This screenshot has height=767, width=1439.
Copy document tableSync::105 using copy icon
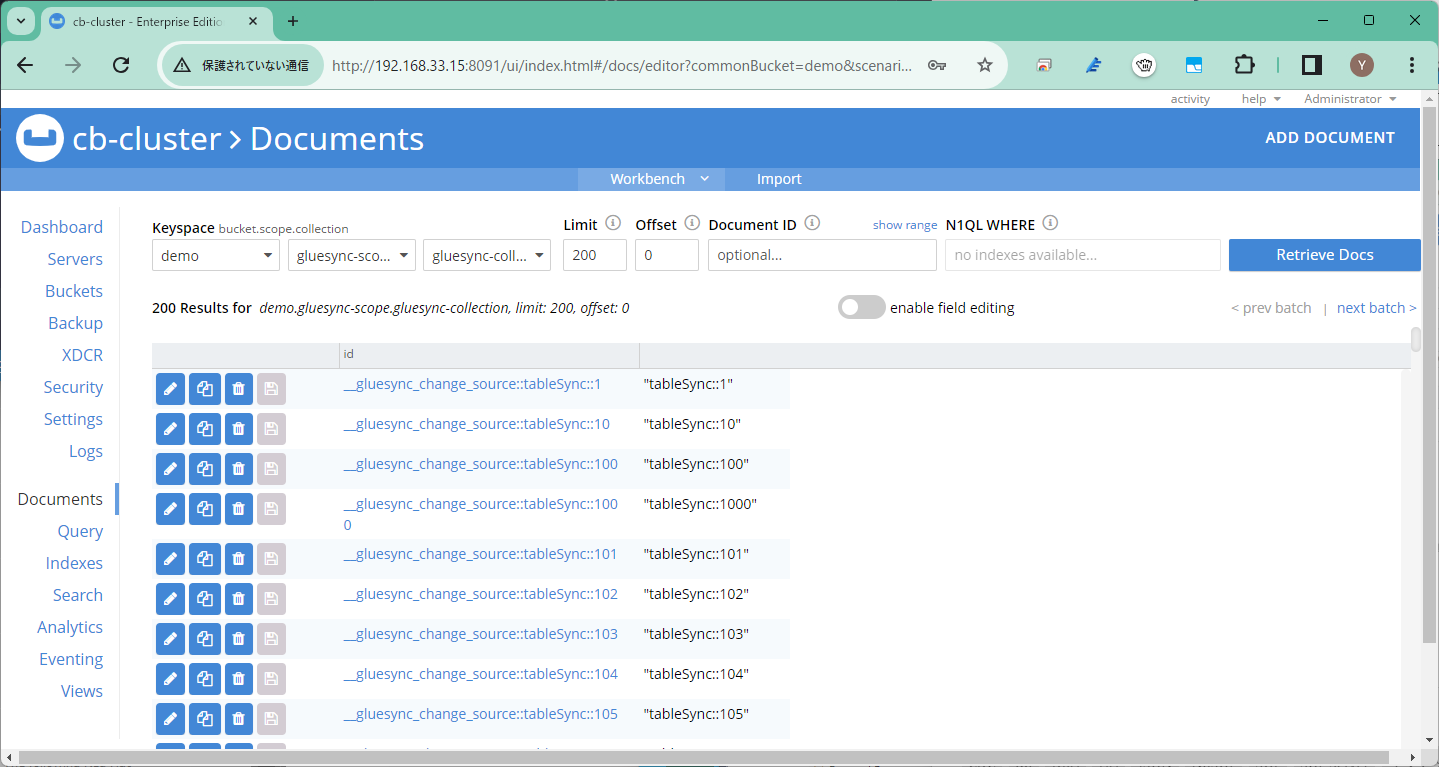pyautogui.click(x=204, y=719)
